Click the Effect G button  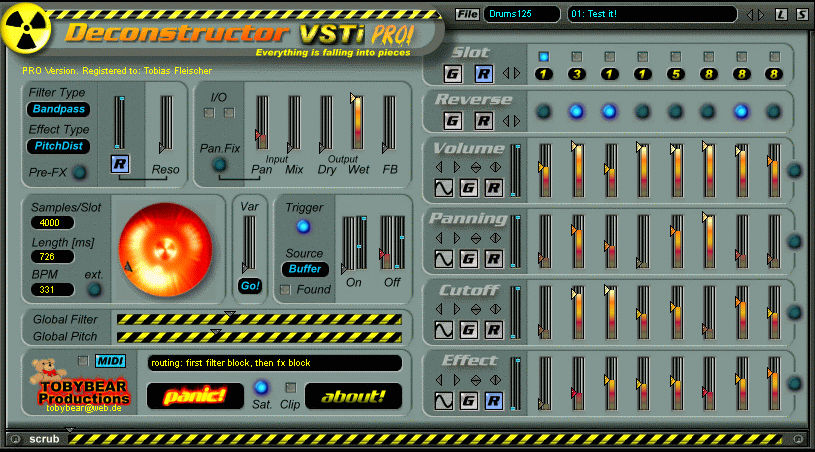pyautogui.click(x=468, y=401)
